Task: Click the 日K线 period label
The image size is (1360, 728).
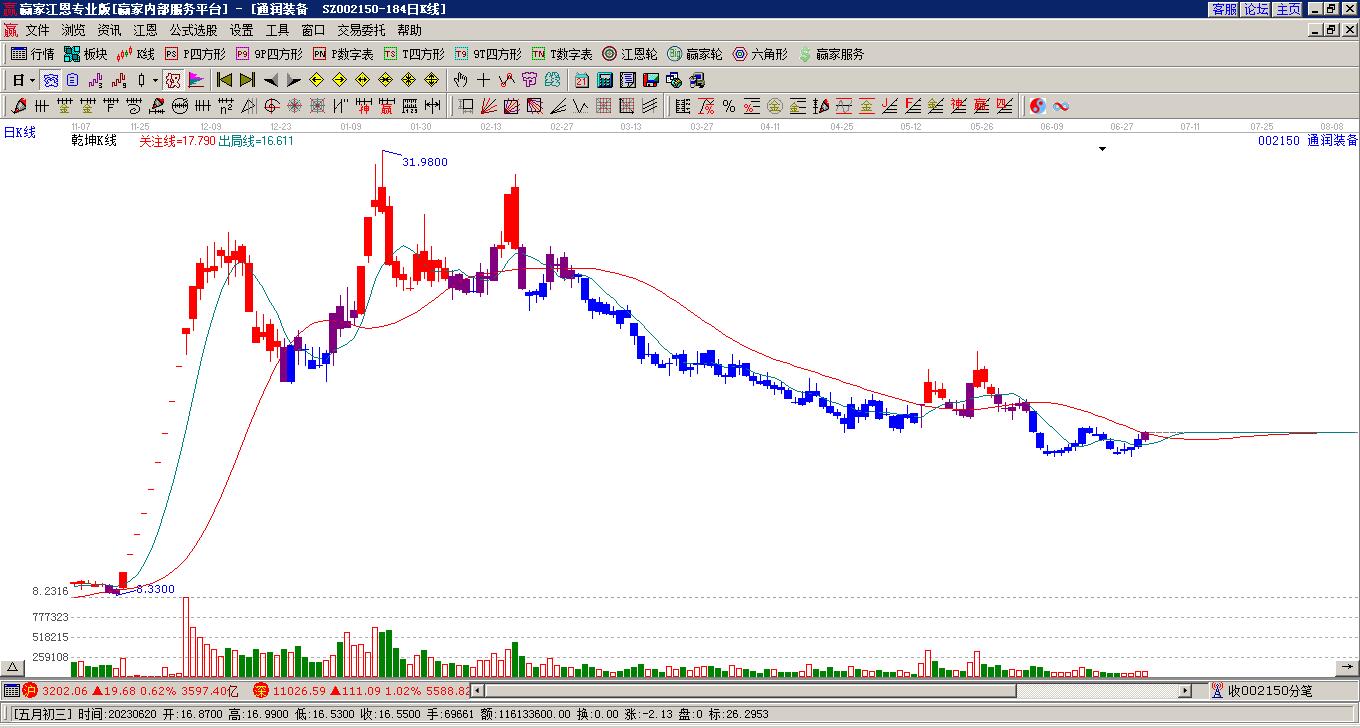Action: [20, 132]
